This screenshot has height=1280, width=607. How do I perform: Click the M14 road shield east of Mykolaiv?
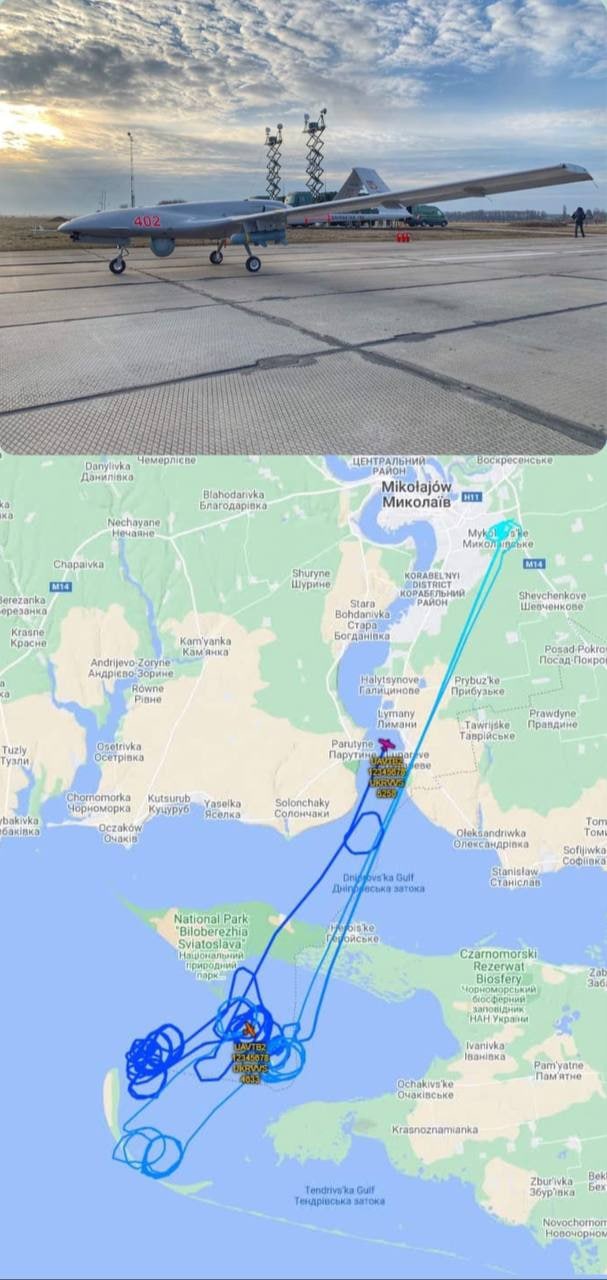point(533,564)
